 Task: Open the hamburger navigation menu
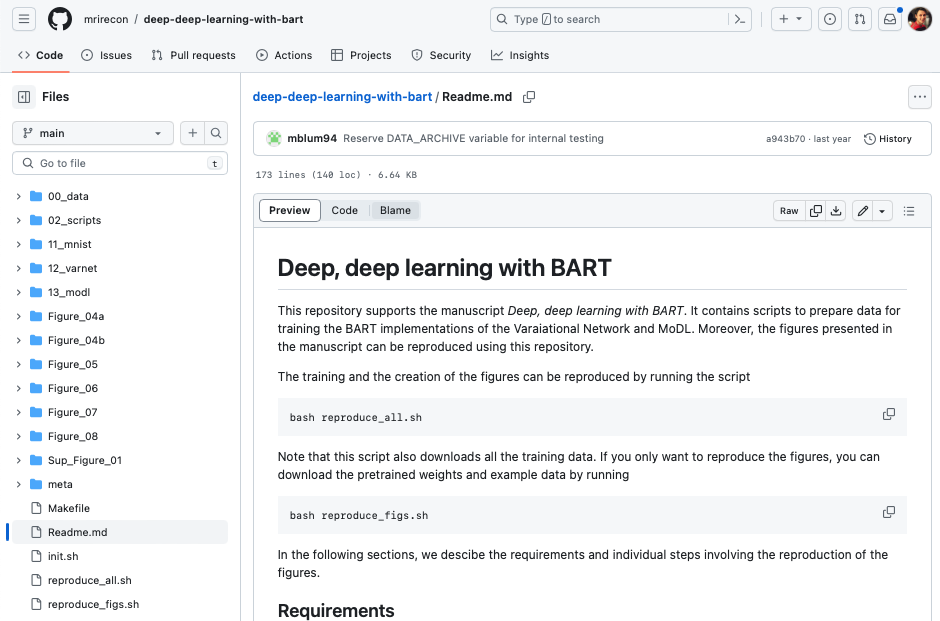[25, 19]
